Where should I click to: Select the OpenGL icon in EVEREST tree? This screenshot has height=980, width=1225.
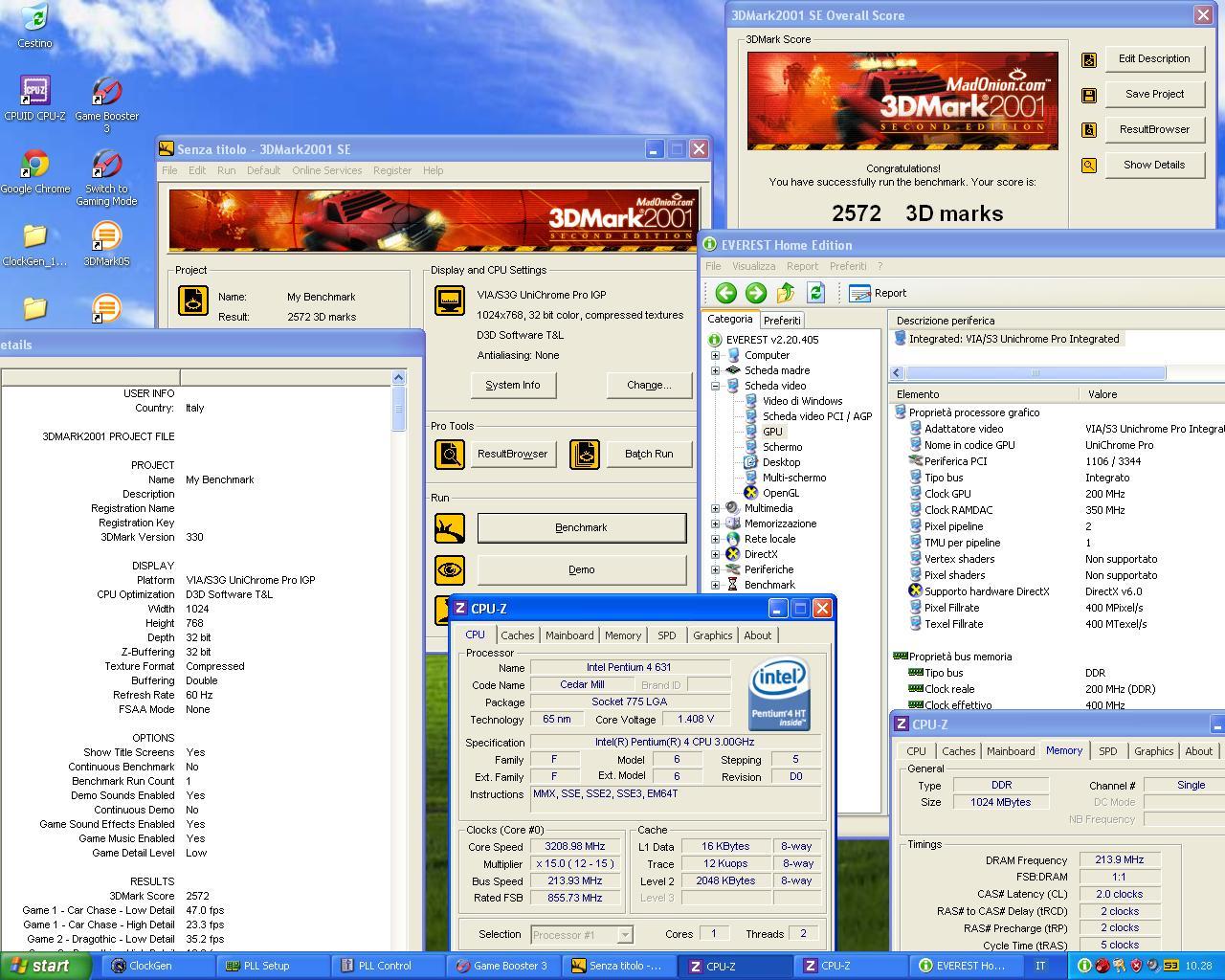750,493
